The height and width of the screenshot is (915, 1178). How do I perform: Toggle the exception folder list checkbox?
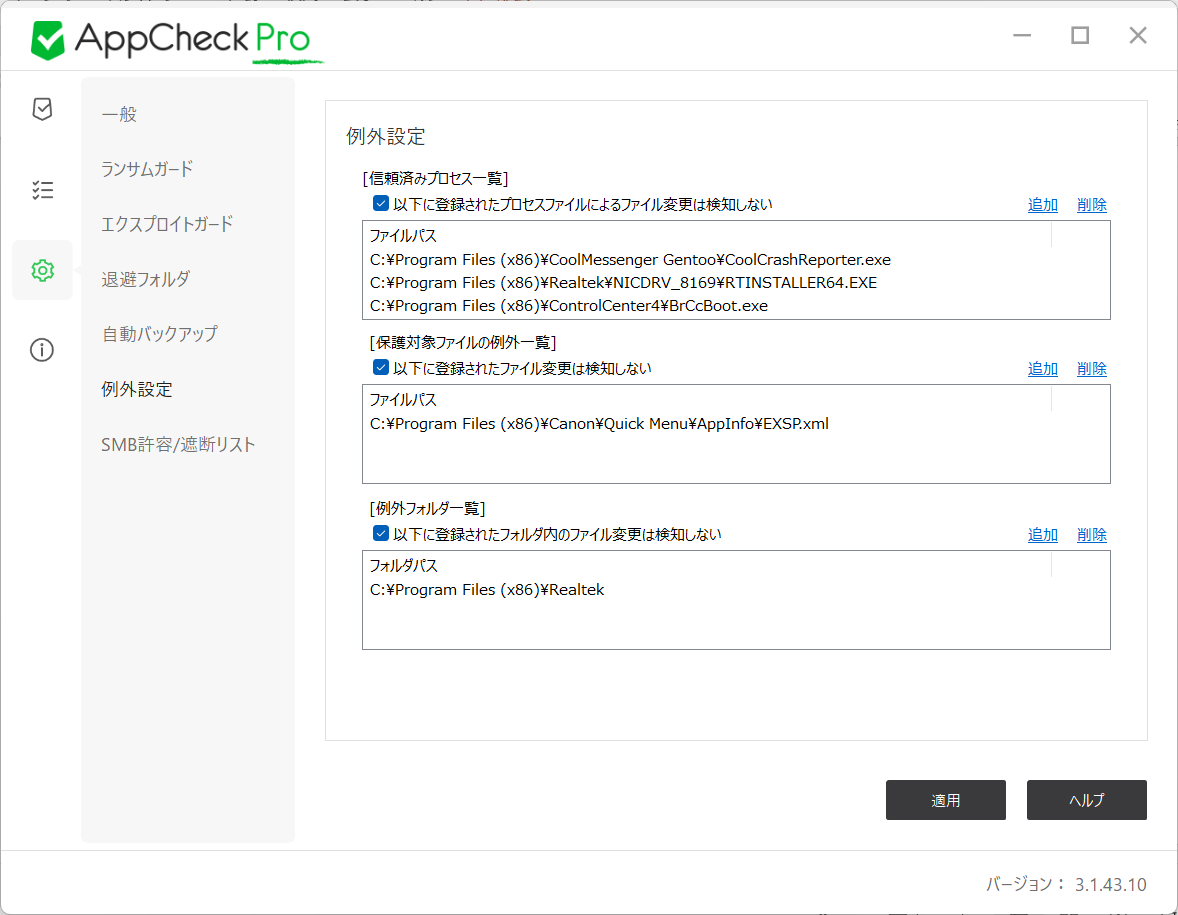point(381,534)
